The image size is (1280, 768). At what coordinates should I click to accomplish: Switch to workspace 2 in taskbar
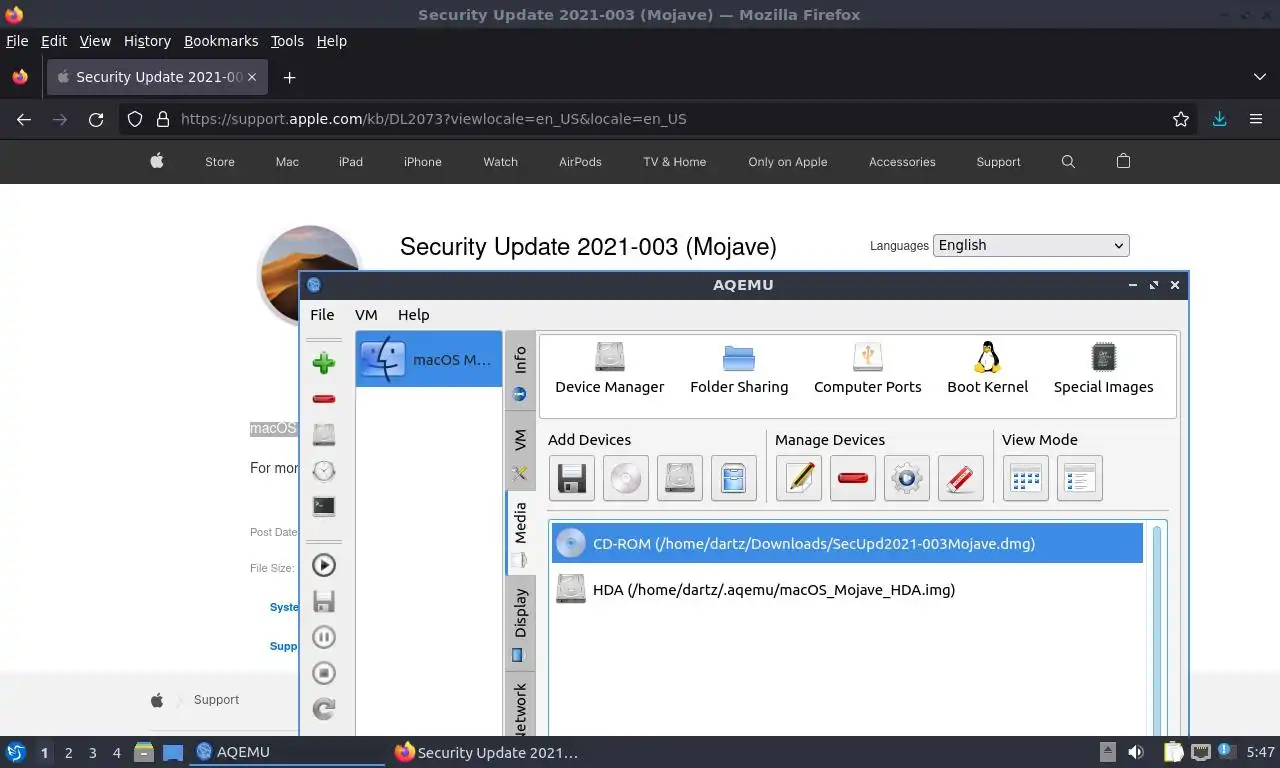[x=68, y=752]
